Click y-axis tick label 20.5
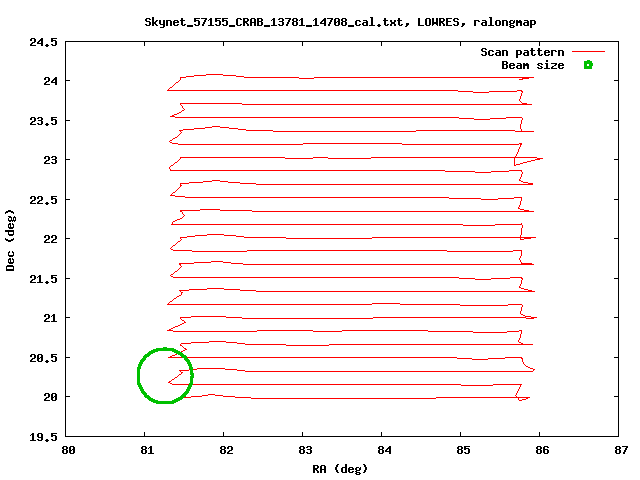This screenshot has height=480, width=640. (x=43, y=358)
